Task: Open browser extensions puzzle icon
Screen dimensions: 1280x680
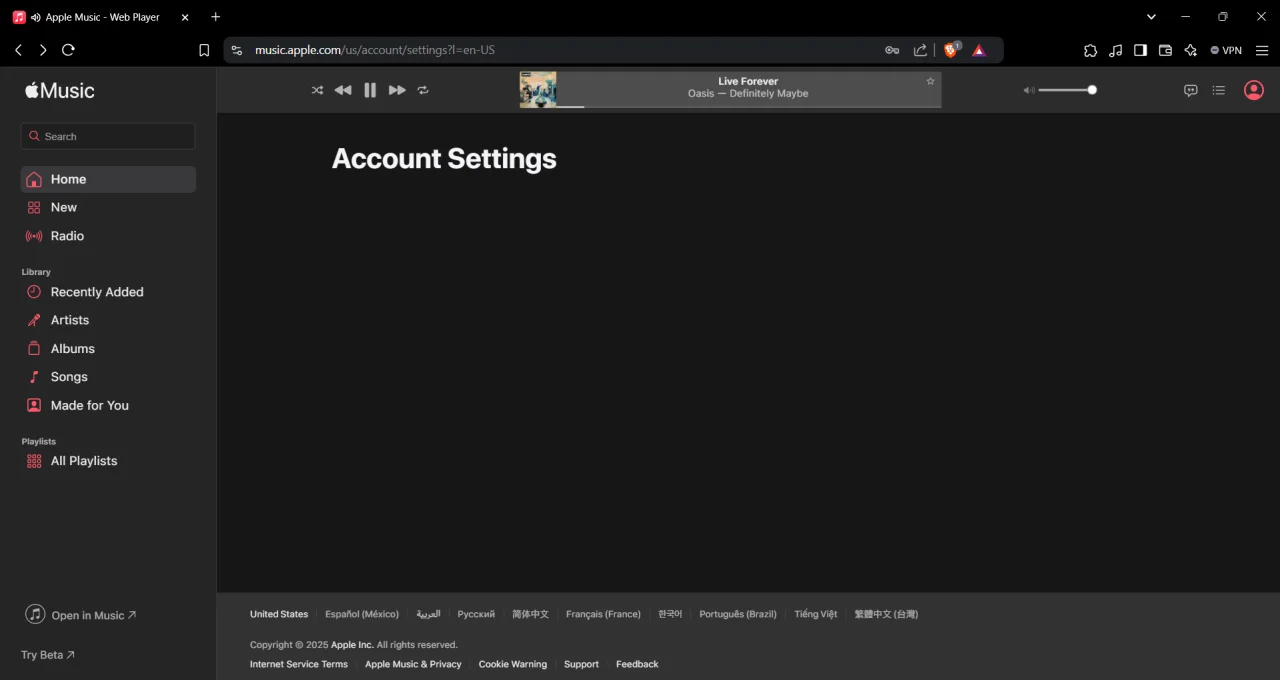Action: point(1090,50)
